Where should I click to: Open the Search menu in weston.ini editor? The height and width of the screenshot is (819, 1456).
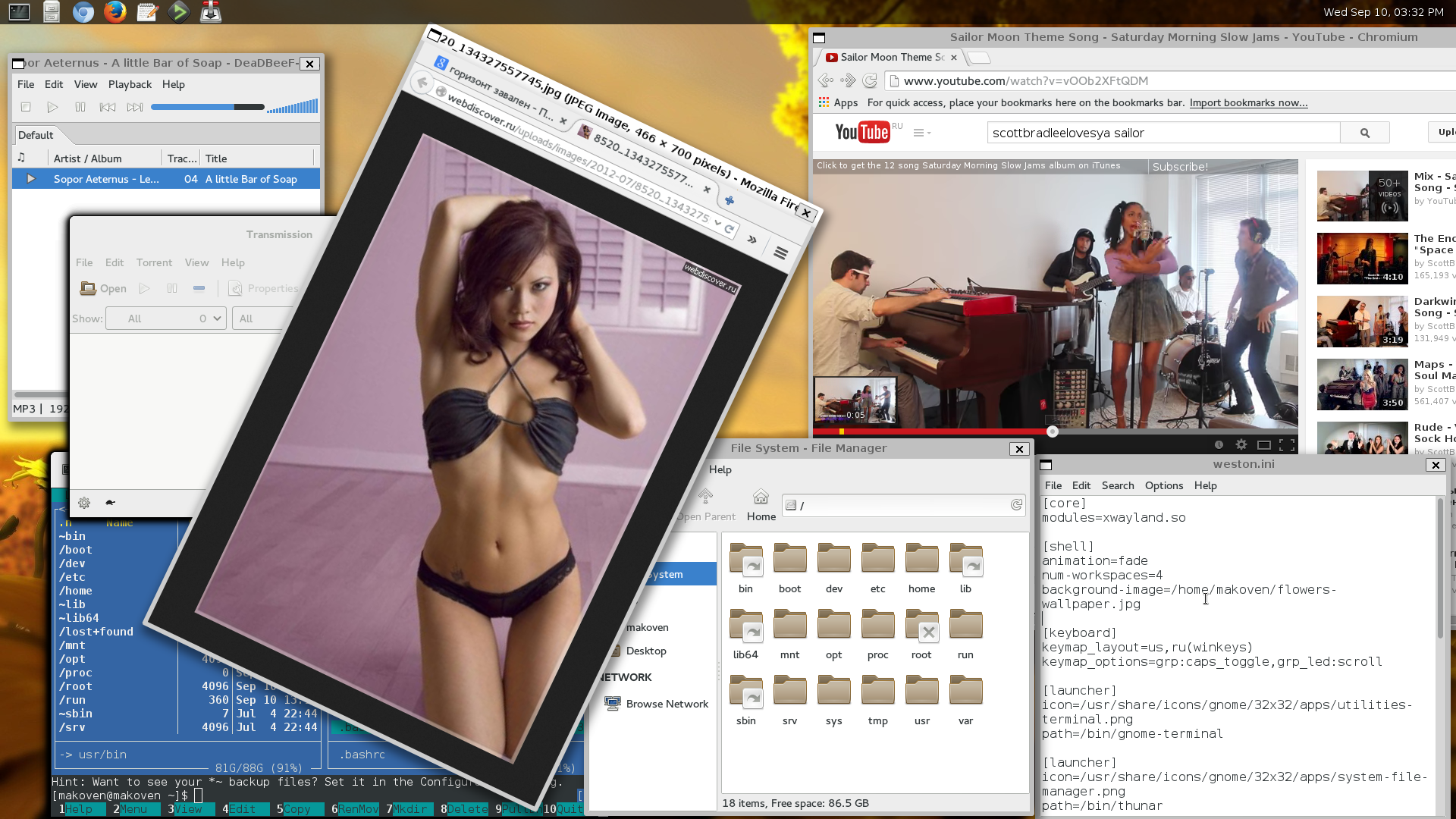[1118, 485]
